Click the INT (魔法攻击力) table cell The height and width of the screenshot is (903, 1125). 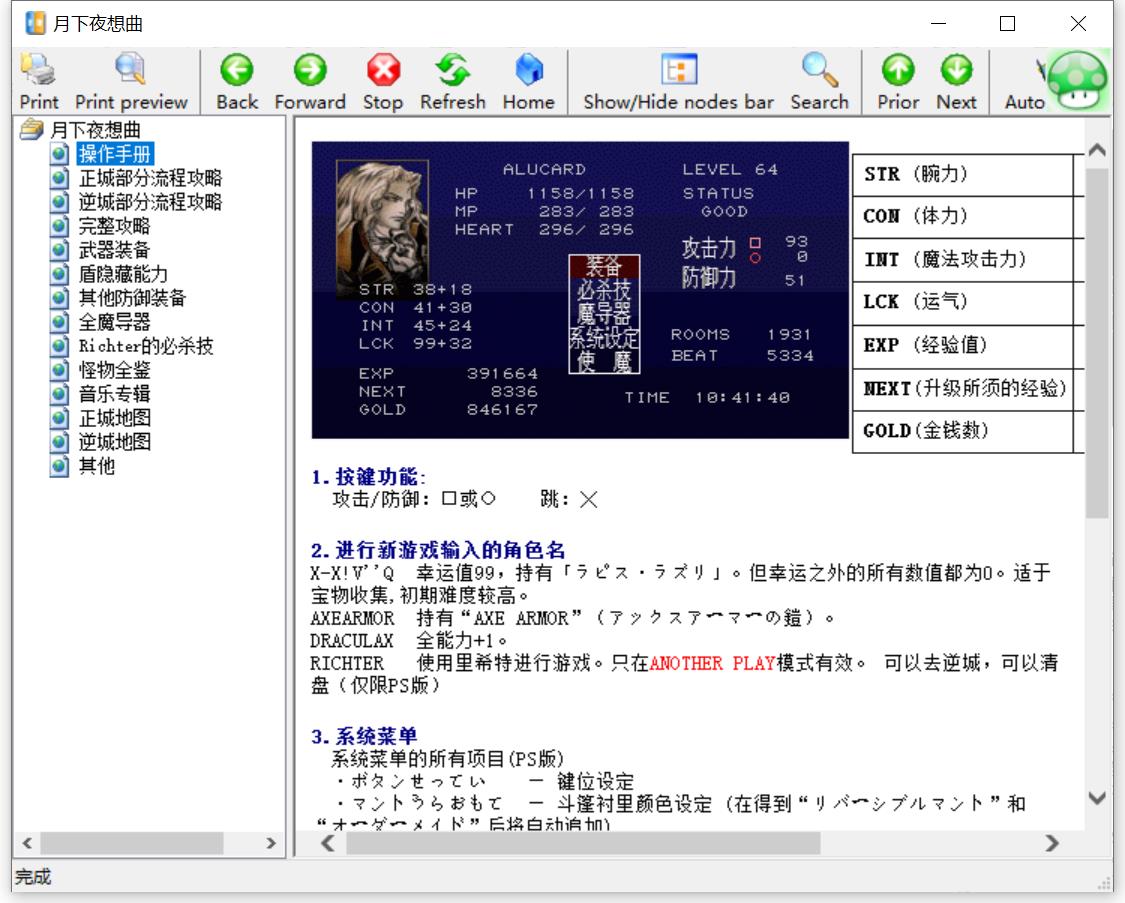pyautogui.click(x=962, y=260)
